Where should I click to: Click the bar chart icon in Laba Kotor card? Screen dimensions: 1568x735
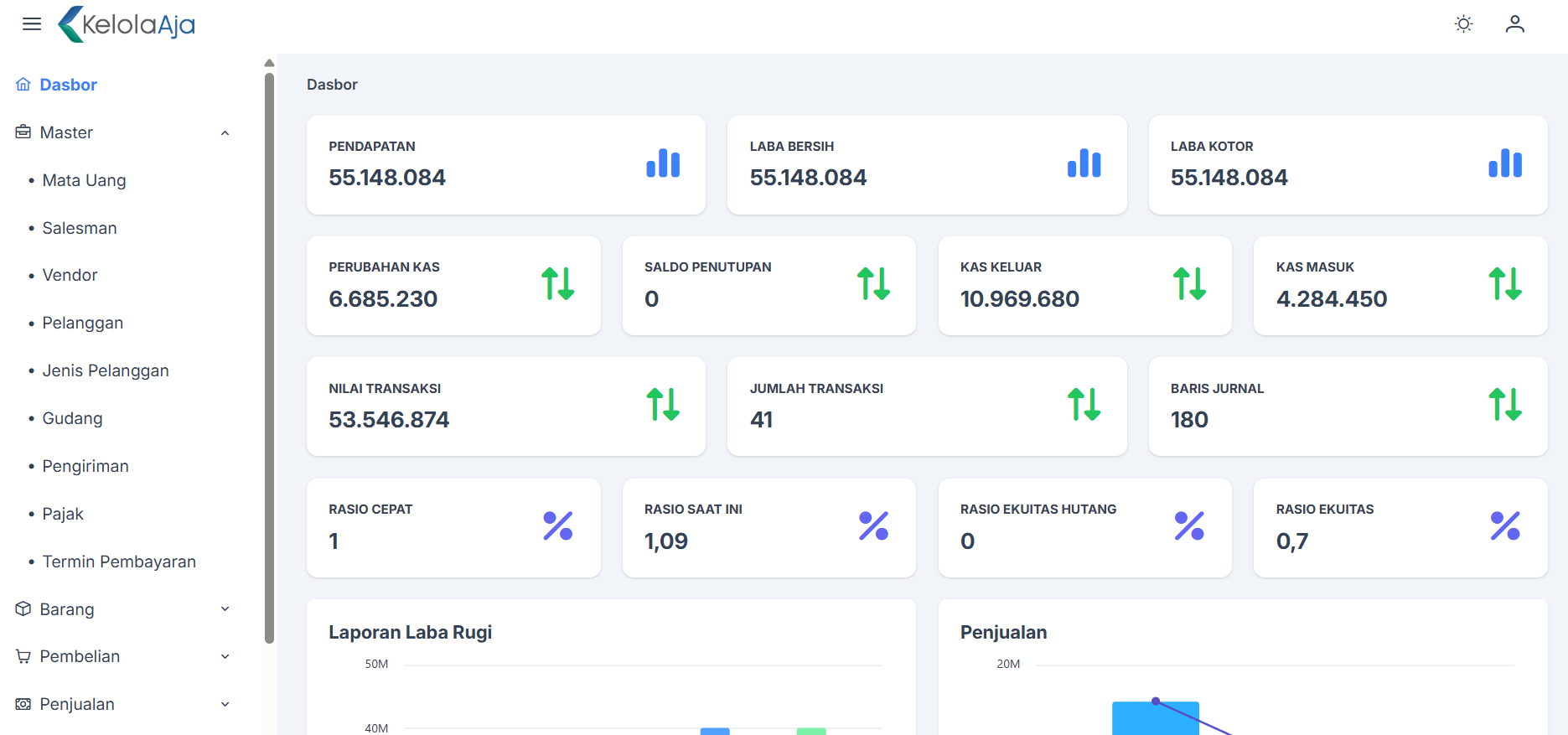pyautogui.click(x=1504, y=163)
